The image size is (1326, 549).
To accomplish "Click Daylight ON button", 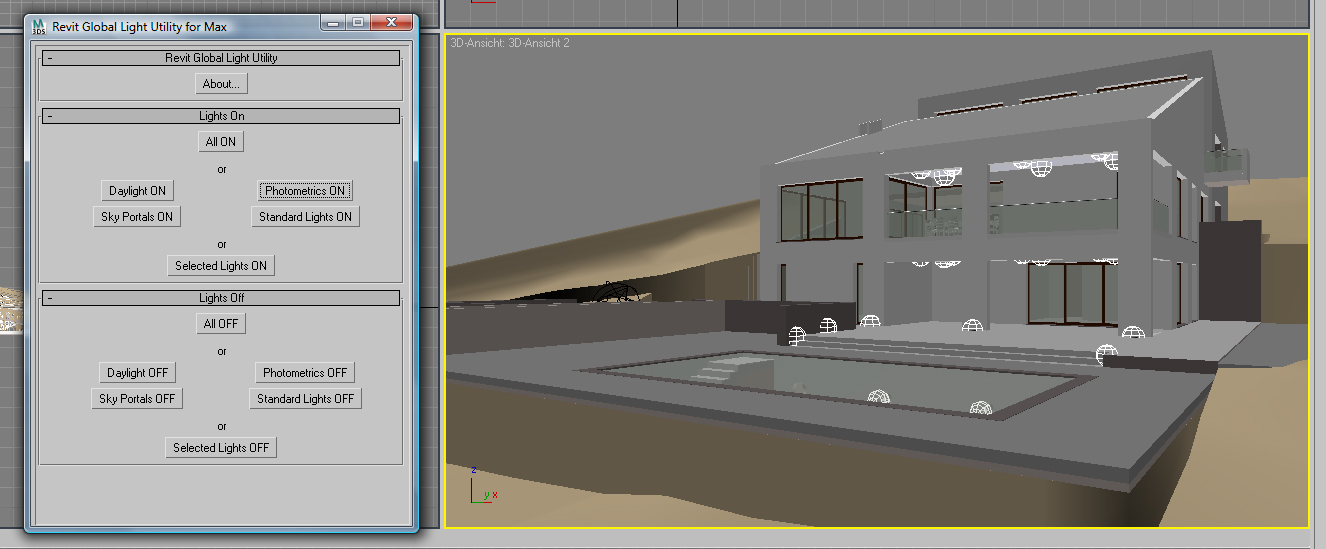I will pyautogui.click(x=138, y=190).
